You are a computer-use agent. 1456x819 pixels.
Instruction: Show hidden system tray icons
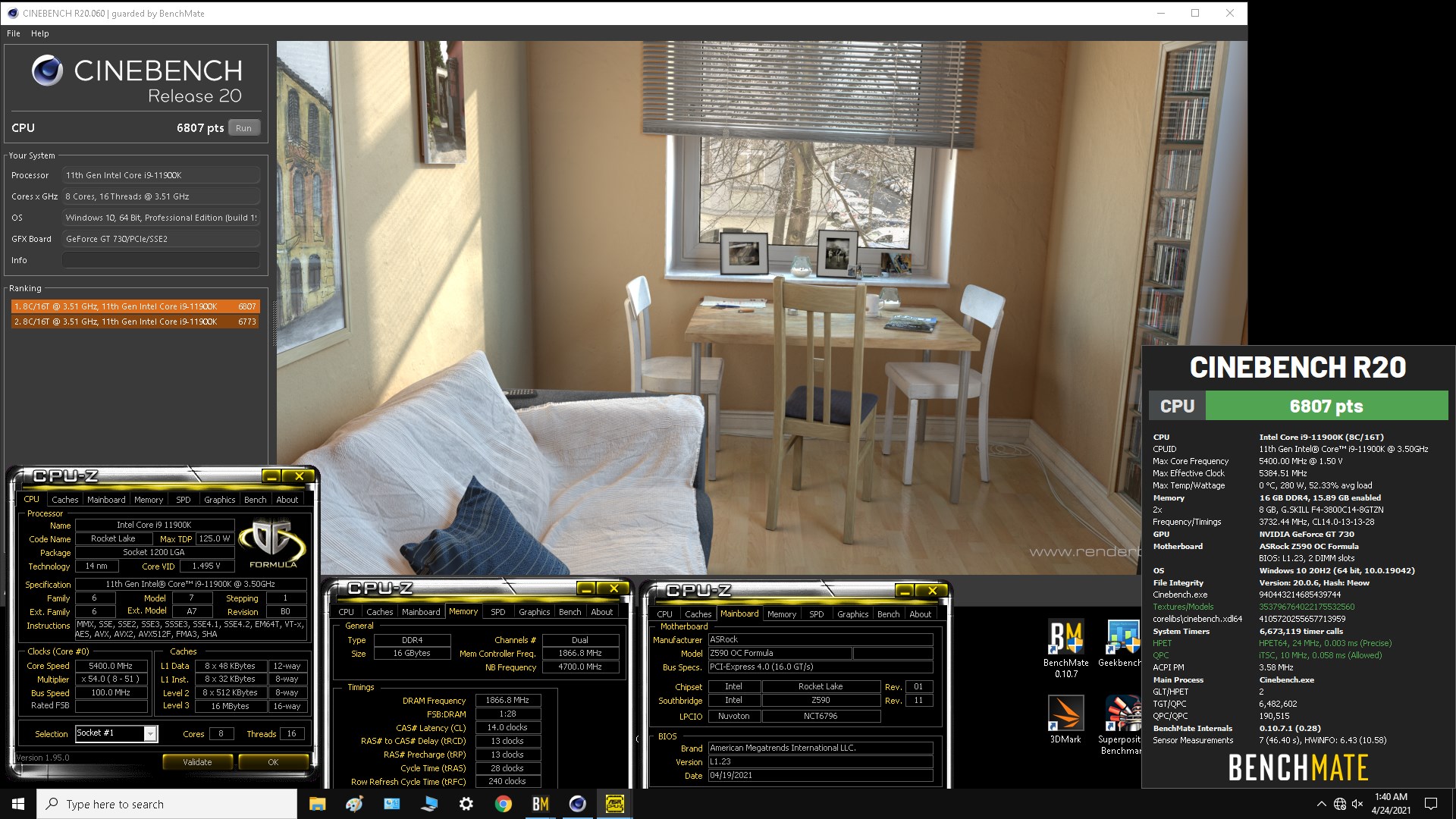[x=1322, y=804]
